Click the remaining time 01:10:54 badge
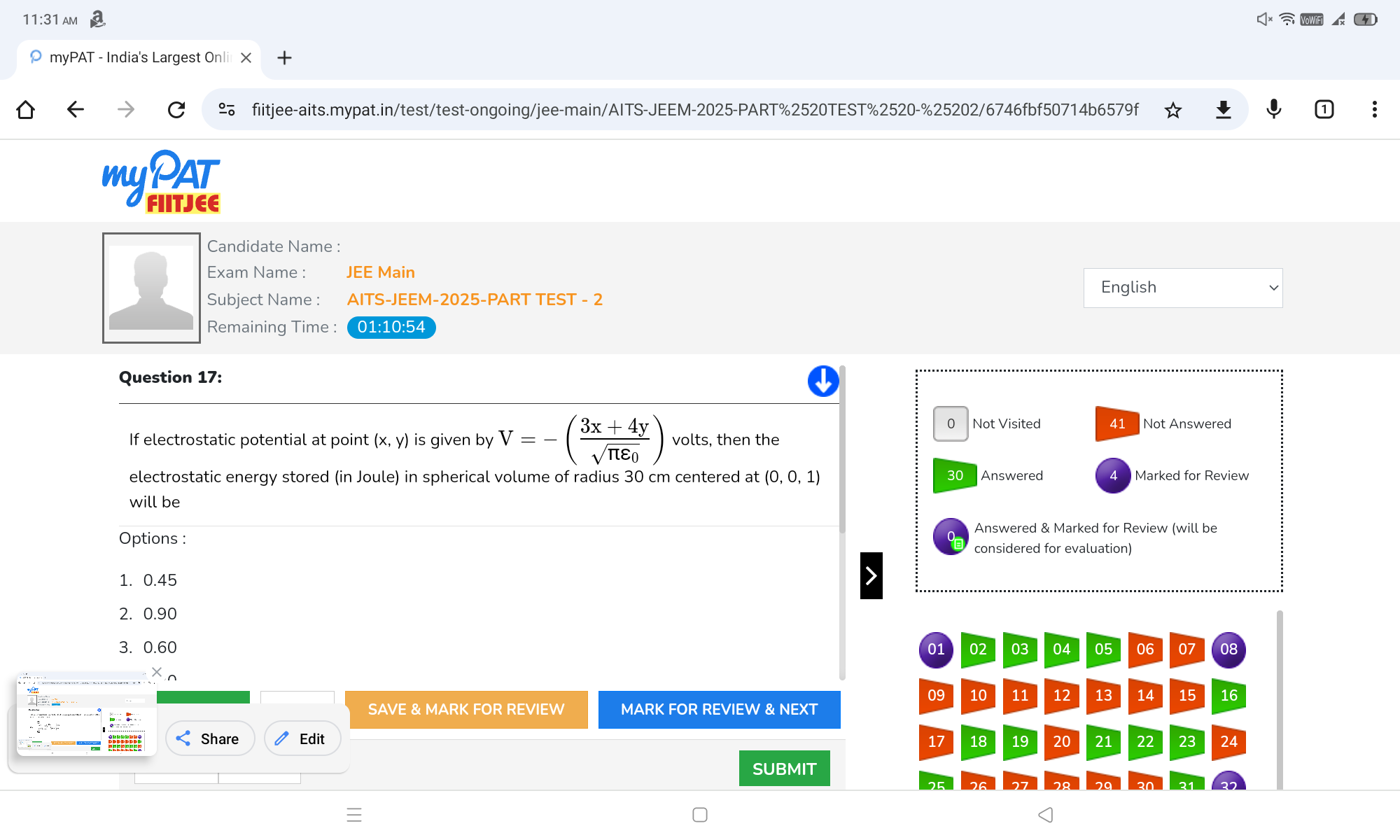The width and height of the screenshot is (1400, 840). [x=391, y=328]
